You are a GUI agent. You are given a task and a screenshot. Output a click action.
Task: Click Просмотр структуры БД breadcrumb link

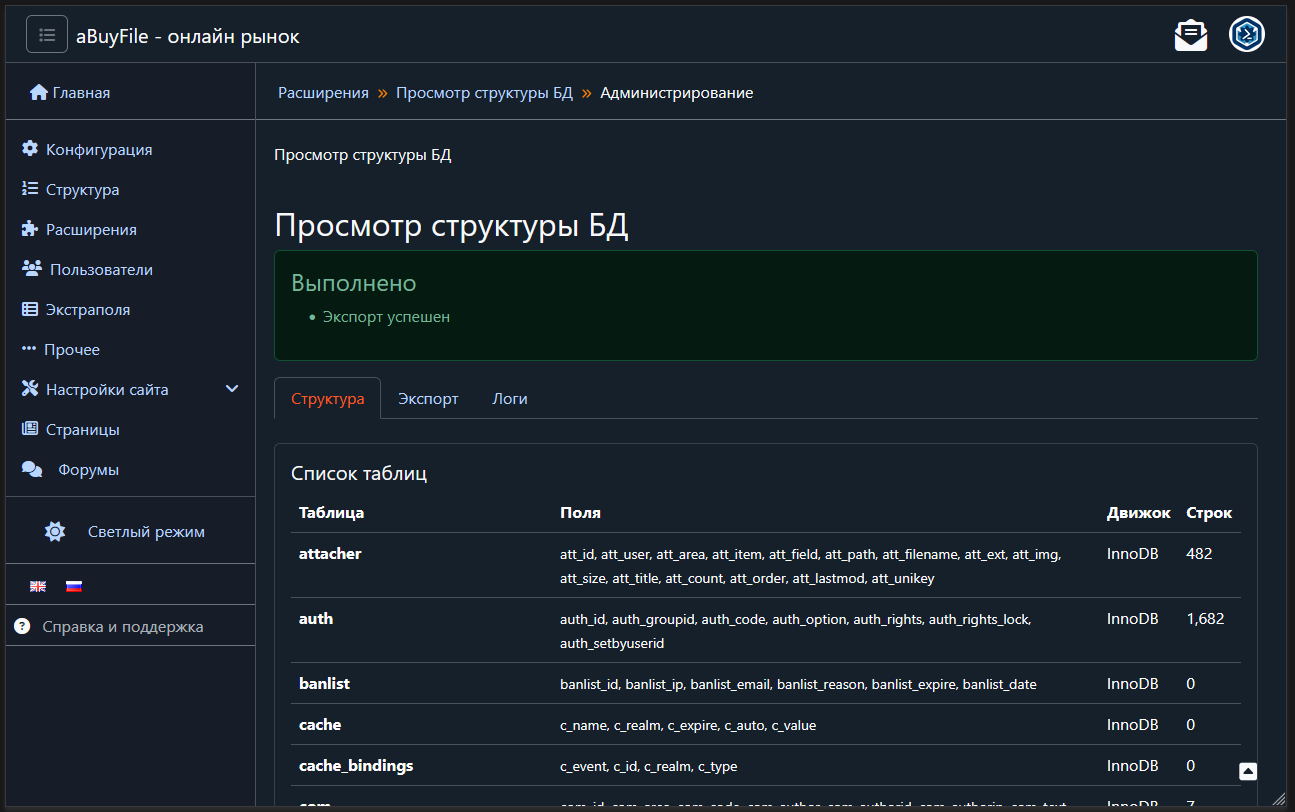click(484, 93)
